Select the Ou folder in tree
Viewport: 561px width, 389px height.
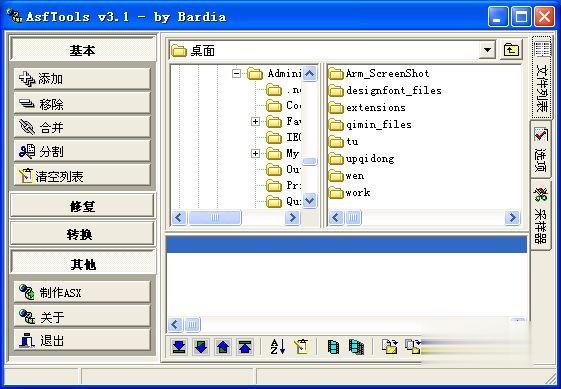(284, 169)
